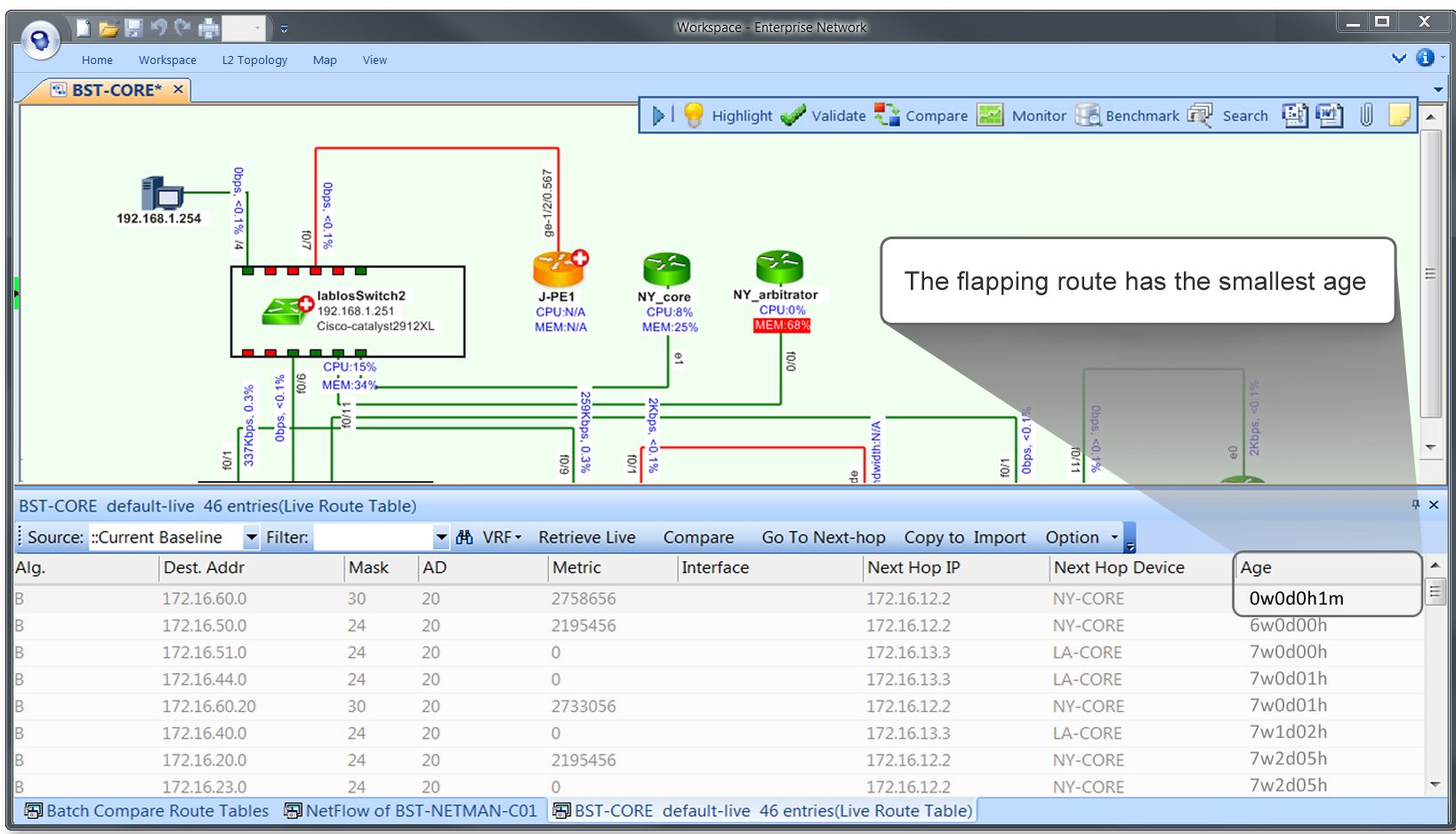Open the Workspace ribbon tab
Viewport: 1456px width, 834px height.
click(x=167, y=60)
